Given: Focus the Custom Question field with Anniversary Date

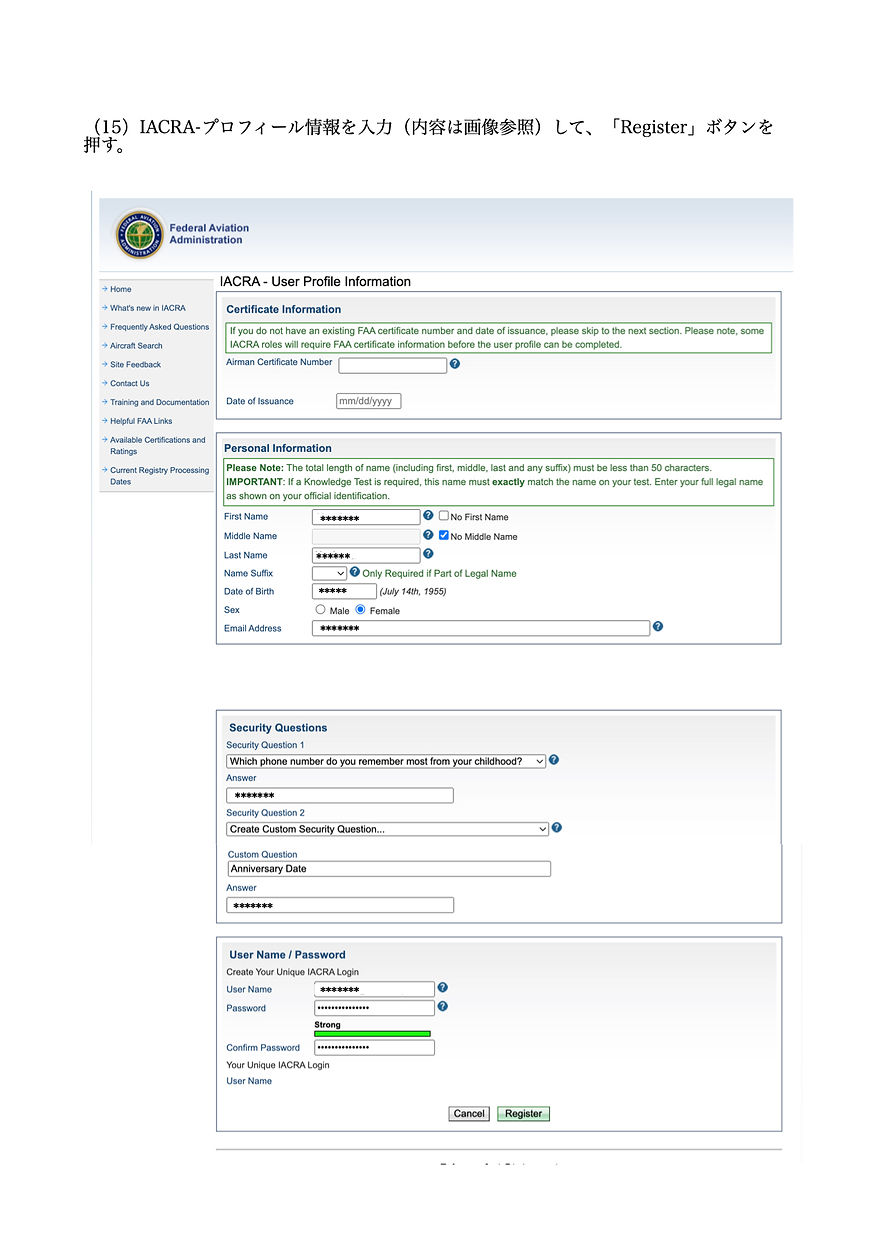Looking at the screenshot, I should pyautogui.click(x=389, y=869).
